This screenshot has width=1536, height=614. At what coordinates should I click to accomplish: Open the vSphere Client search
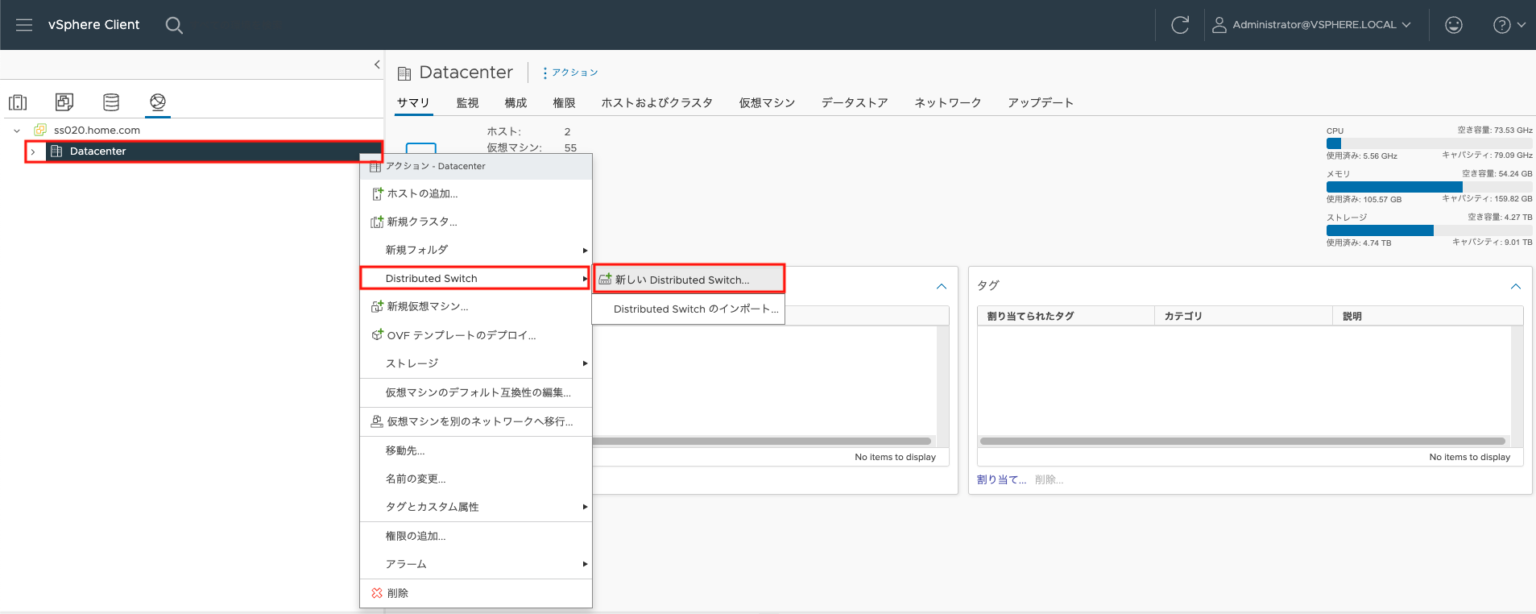click(x=174, y=24)
